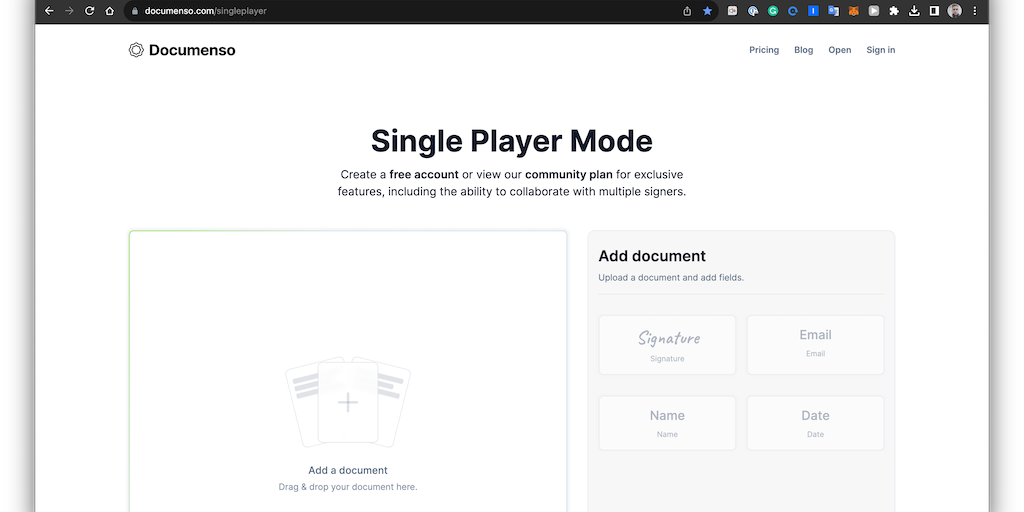This screenshot has height=512, width=1024.
Task: Click the blue square extension icon
Action: coord(813,11)
